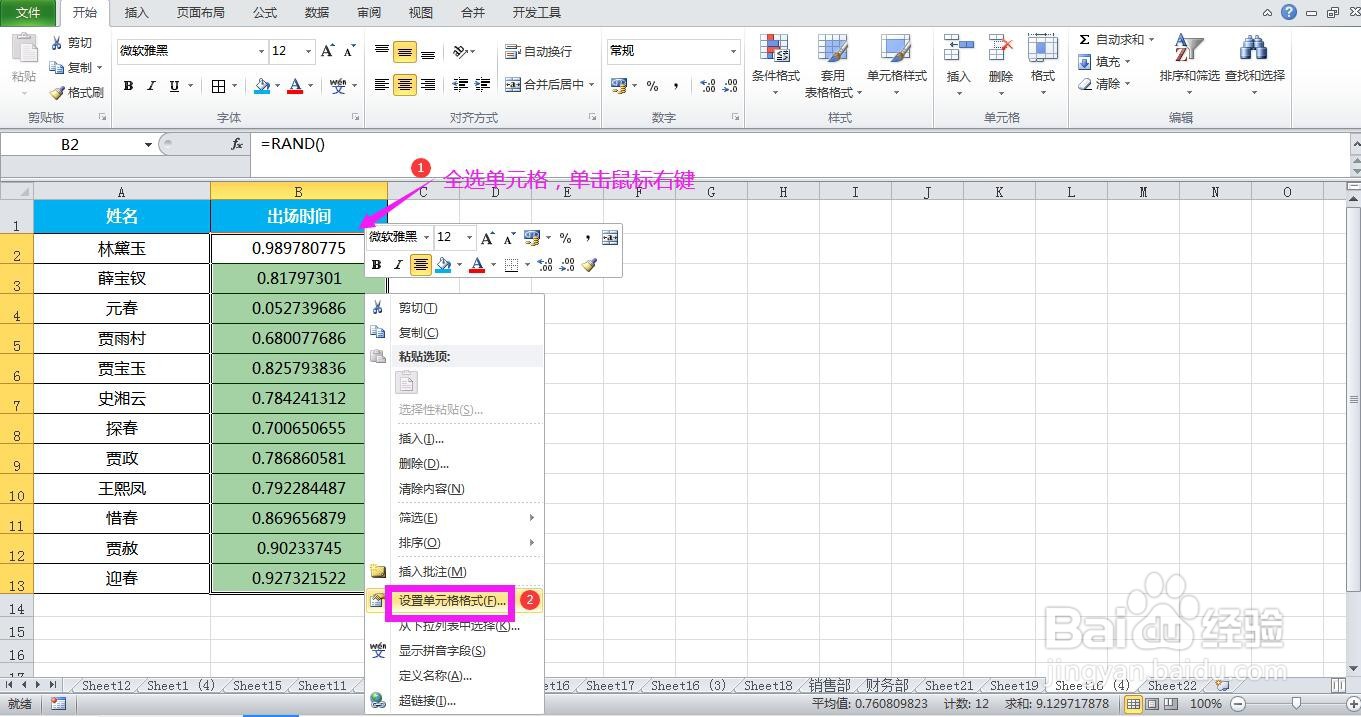Viewport: 1361px width, 717px height.
Task: Expand the Clear (清除) dropdown
Action: 1127,84
